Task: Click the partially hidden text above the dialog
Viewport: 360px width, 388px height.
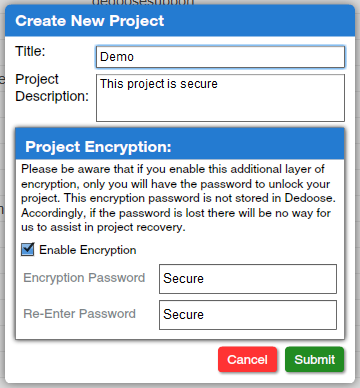Action: click(x=143, y=2)
